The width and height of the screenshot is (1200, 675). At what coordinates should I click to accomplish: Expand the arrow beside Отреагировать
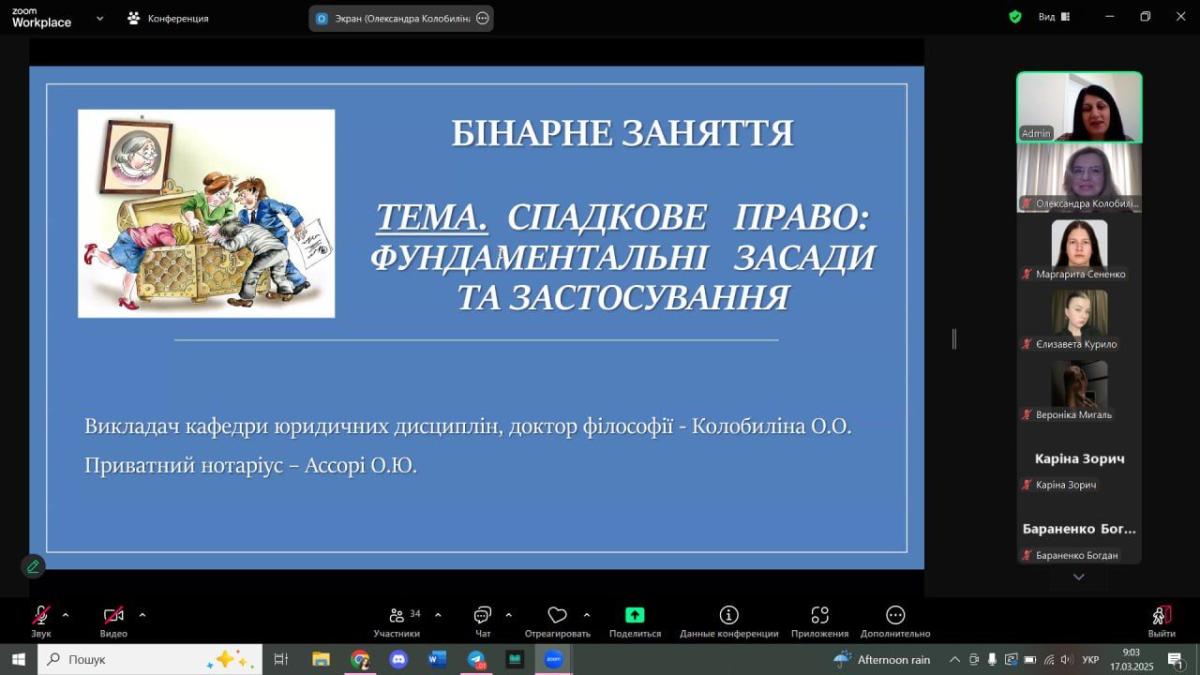(586, 615)
